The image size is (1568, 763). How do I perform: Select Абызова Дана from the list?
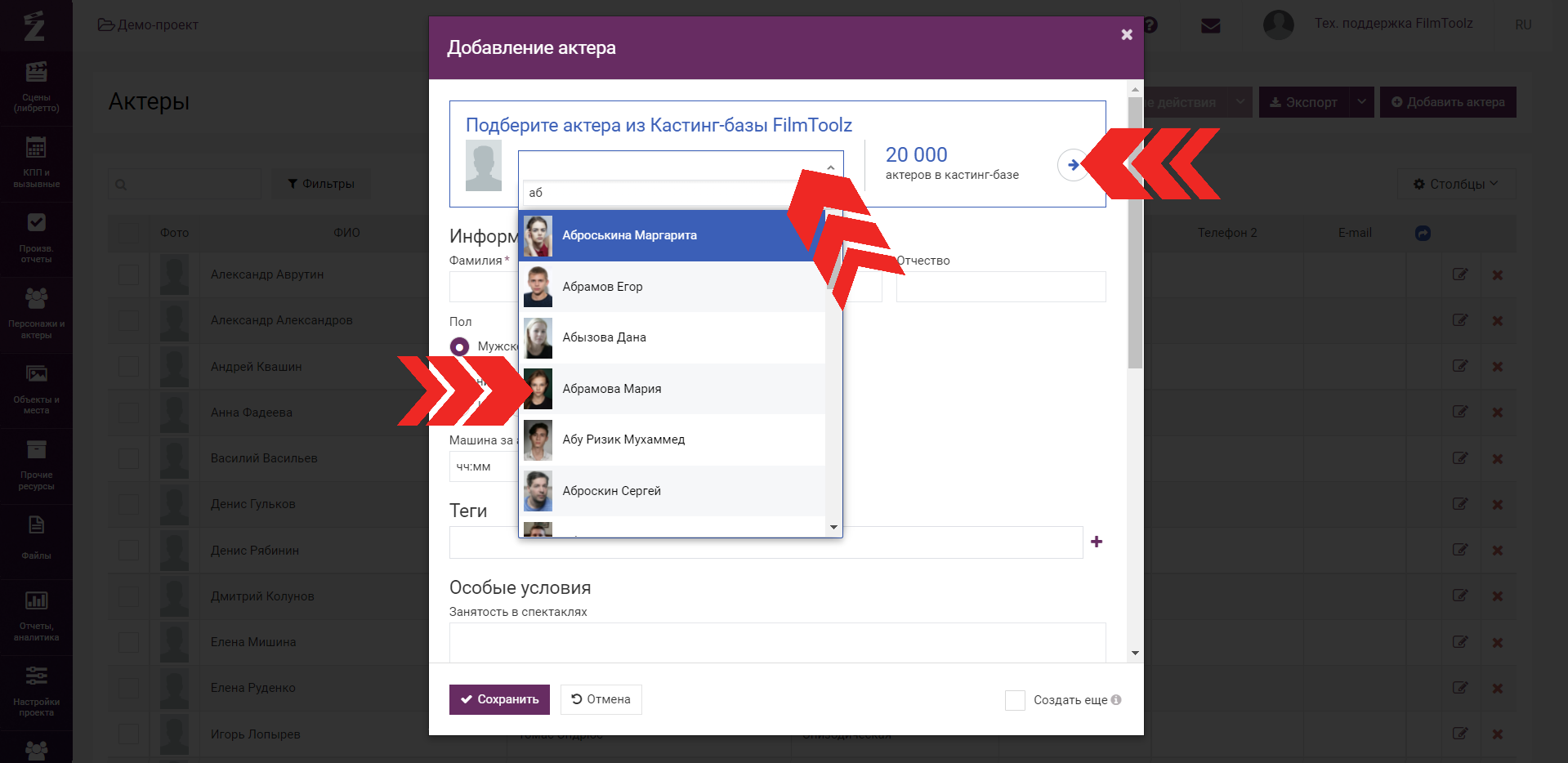[672, 337]
